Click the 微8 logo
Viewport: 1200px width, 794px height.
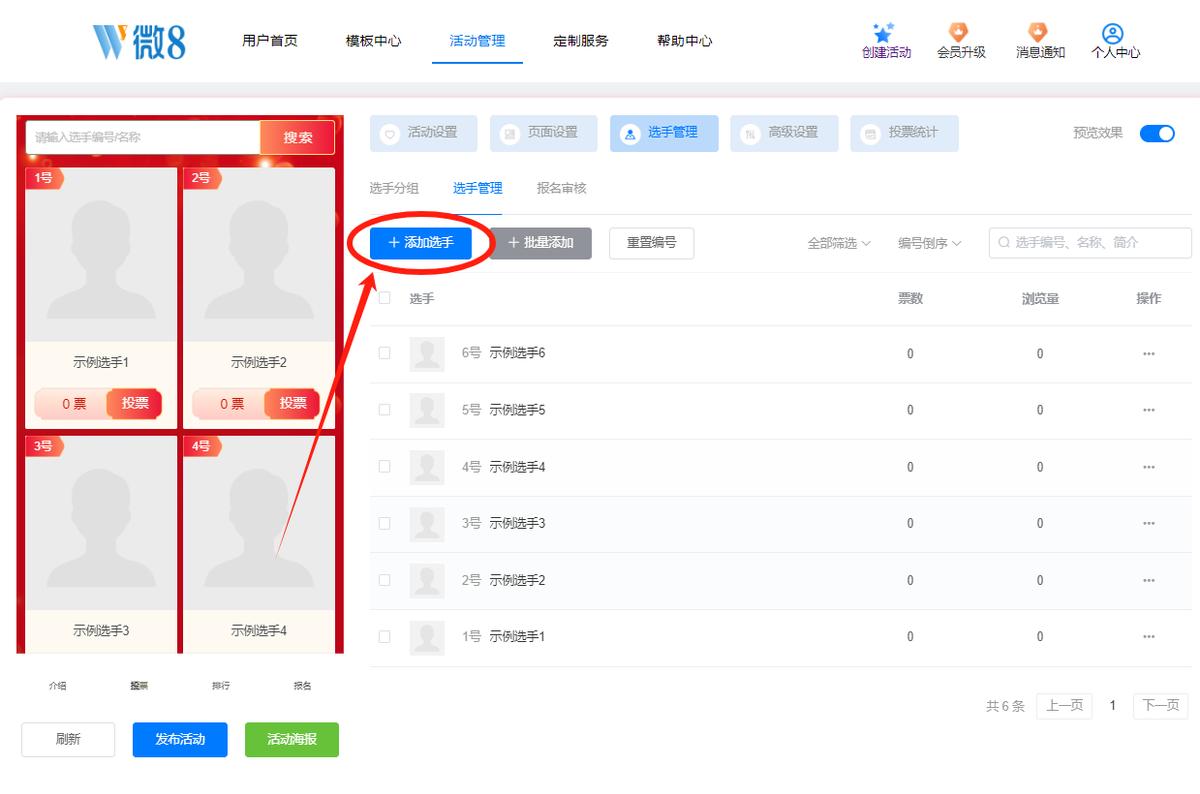coord(139,41)
